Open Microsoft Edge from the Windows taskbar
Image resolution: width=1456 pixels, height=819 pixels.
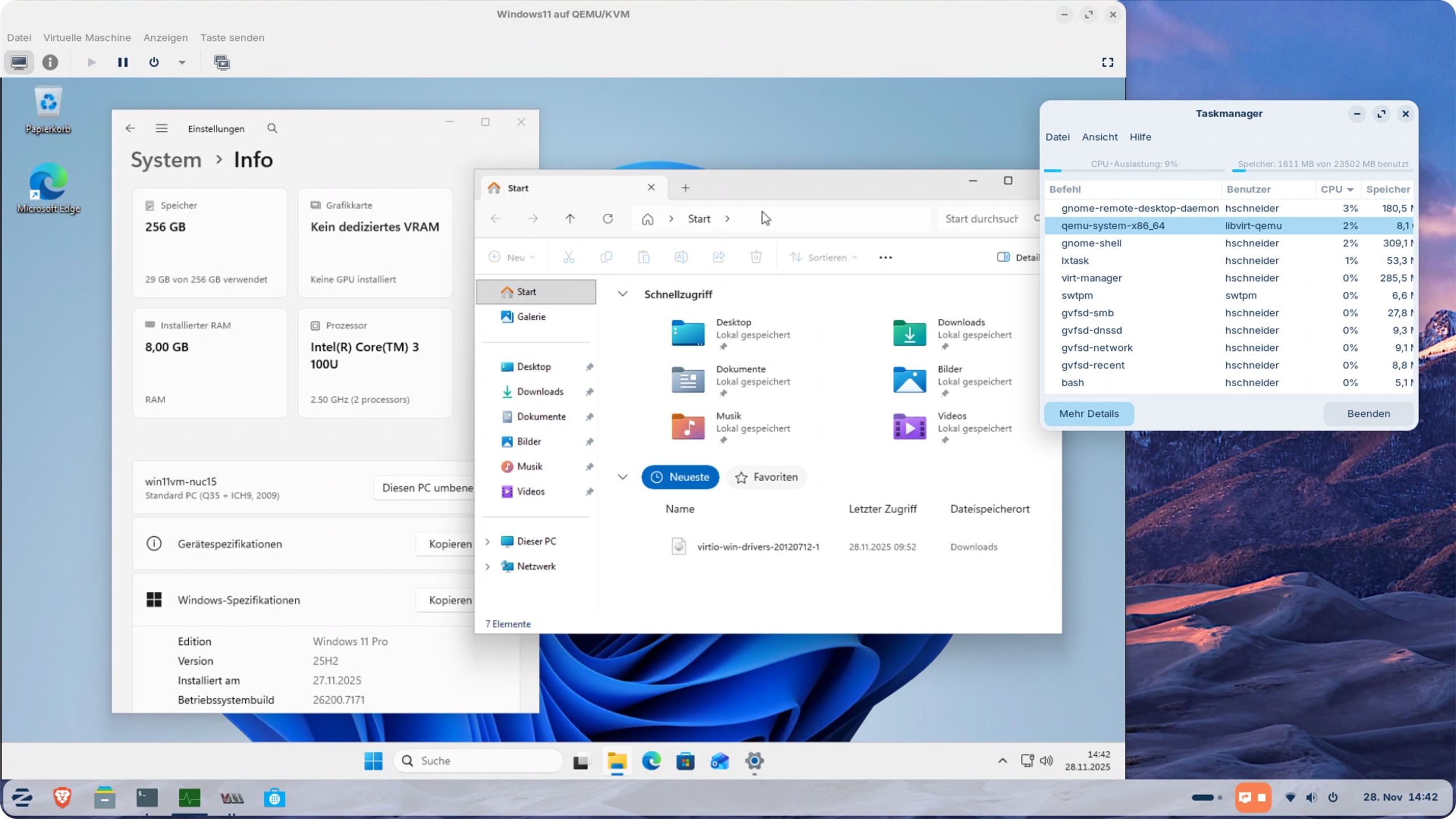[652, 761]
